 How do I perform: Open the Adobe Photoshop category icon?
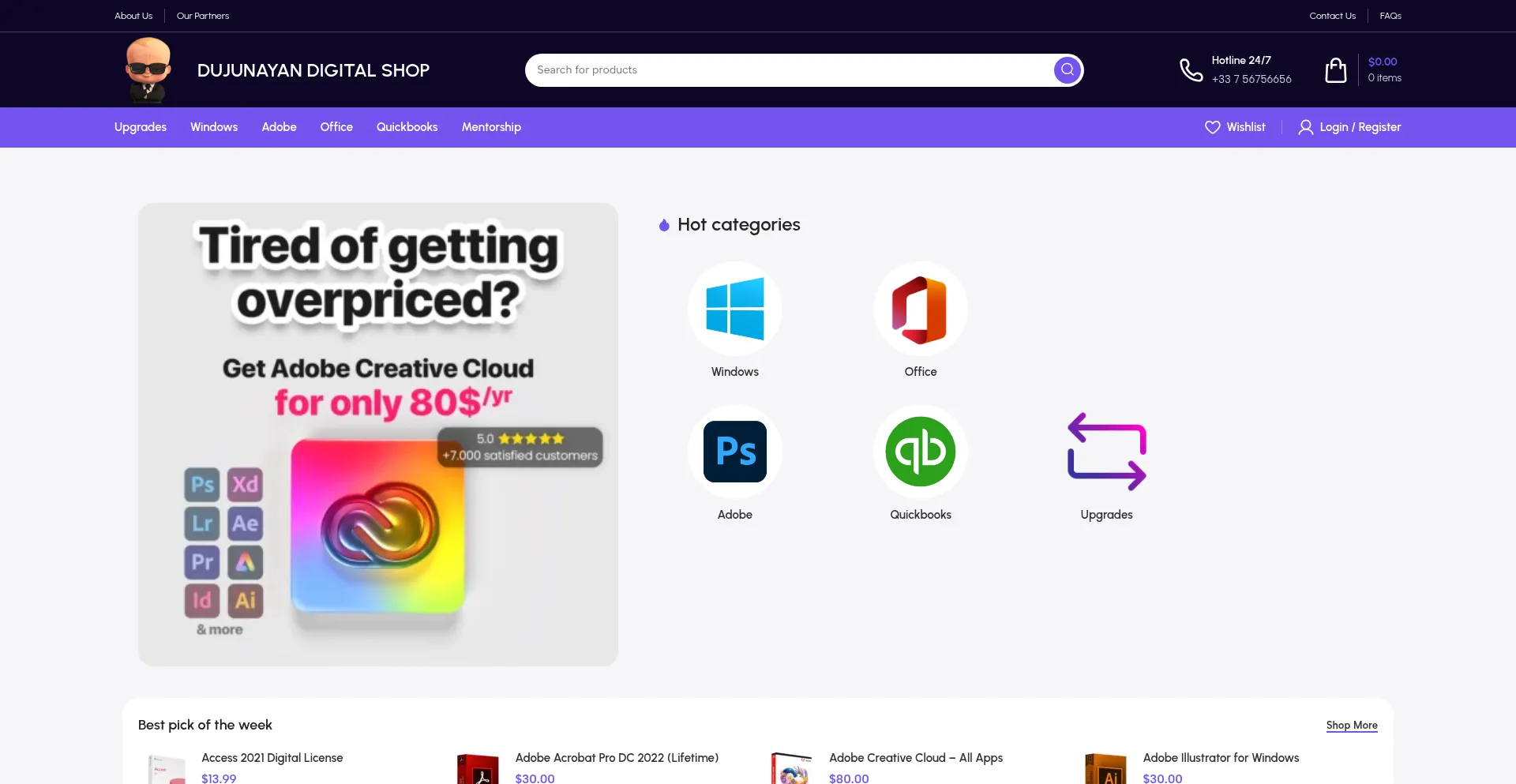tap(734, 452)
